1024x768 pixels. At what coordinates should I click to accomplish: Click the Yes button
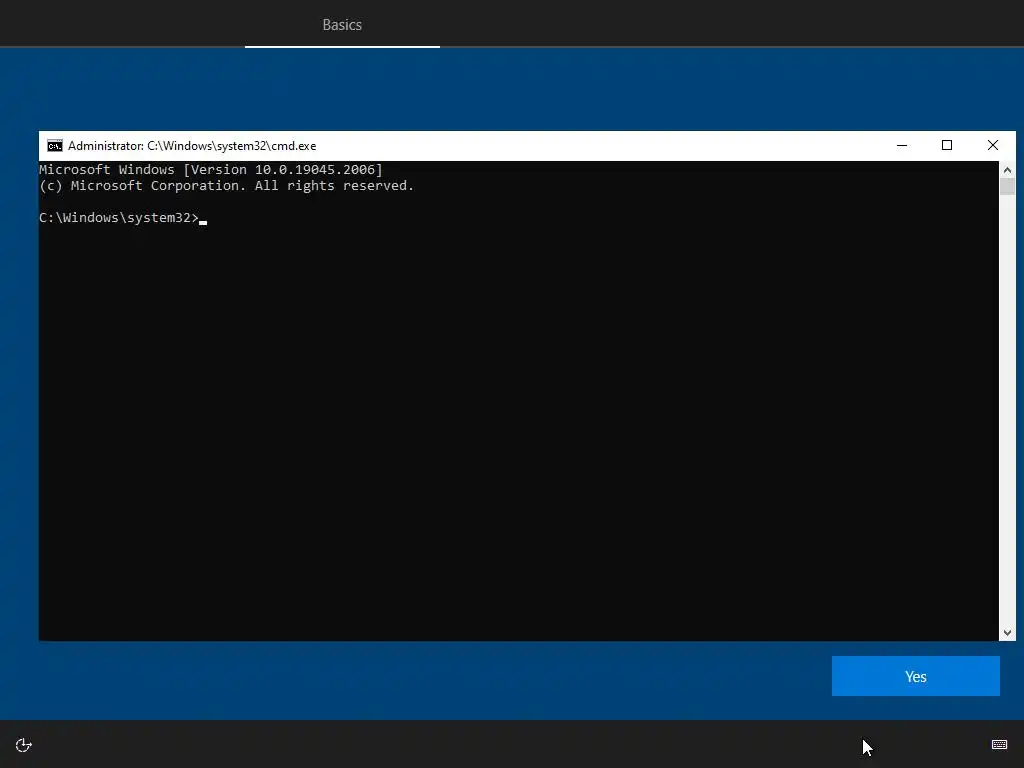[x=915, y=676]
